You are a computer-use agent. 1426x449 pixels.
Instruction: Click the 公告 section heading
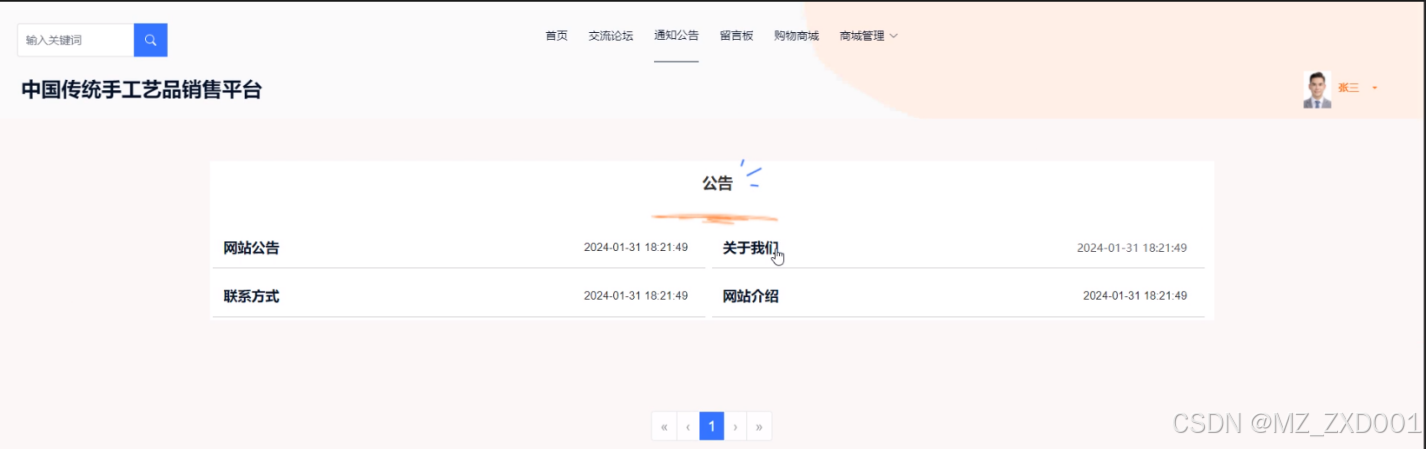click(x=717, y=184)
